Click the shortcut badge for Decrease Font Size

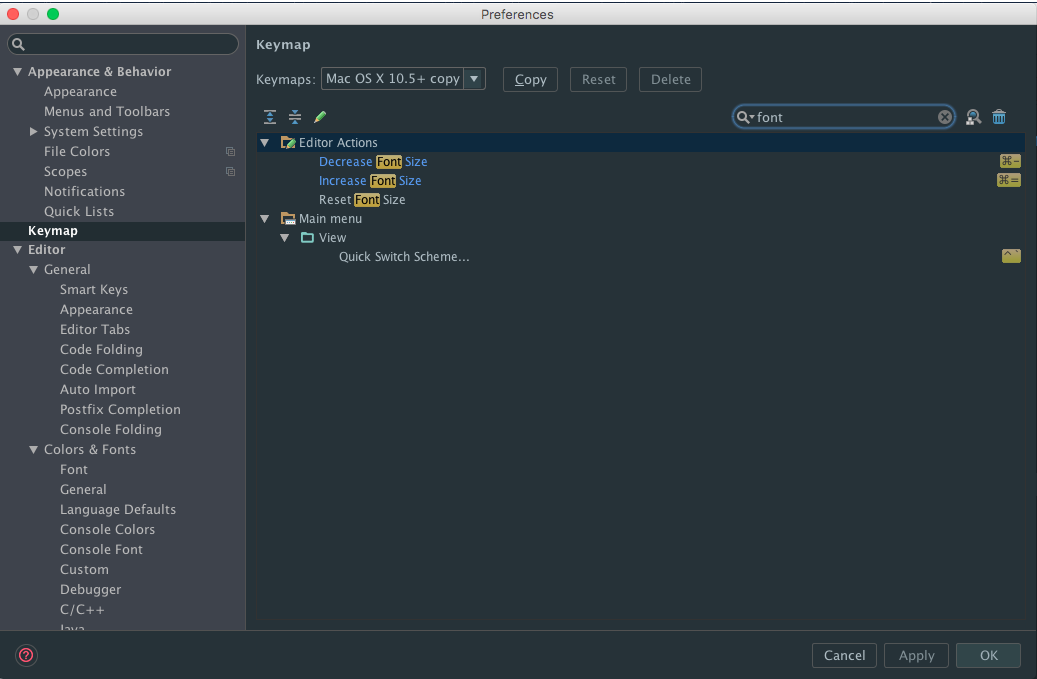point(1010,161)
